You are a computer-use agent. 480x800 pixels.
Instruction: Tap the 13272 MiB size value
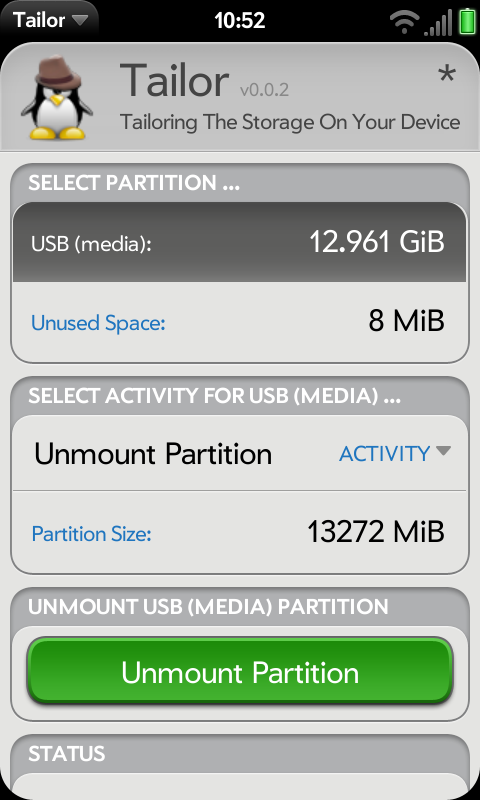point(376,532)
